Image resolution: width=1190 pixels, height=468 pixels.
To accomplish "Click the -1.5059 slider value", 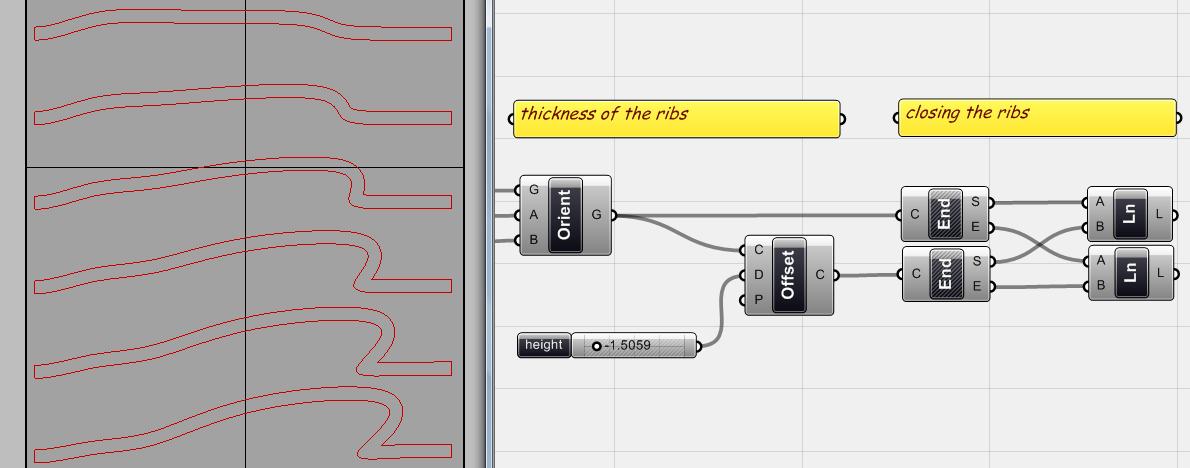I will click(628, 346).
